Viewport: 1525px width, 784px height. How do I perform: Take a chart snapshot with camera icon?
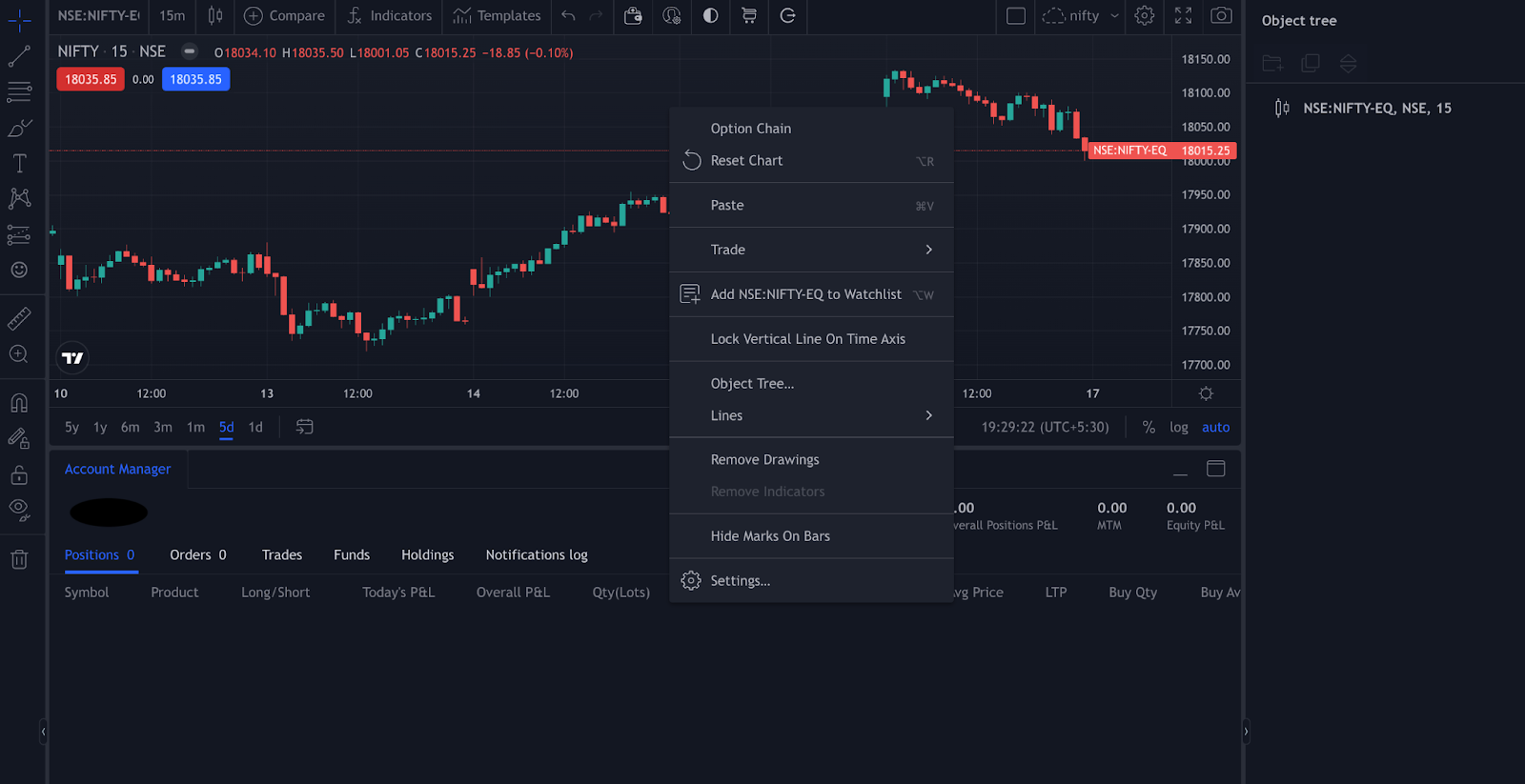tap(1221, 15)
